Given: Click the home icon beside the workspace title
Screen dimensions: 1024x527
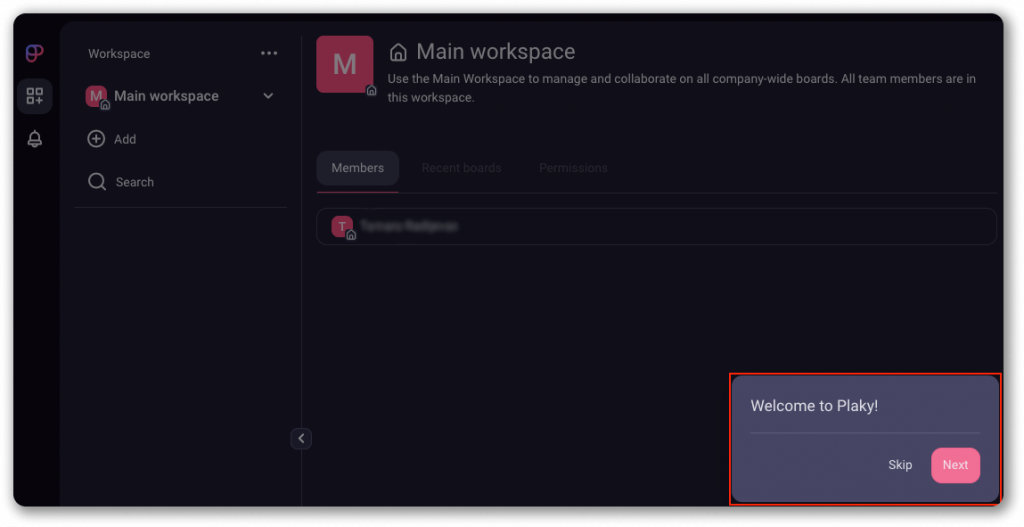Looking at the screenshot, I should (x=398, y=52).
